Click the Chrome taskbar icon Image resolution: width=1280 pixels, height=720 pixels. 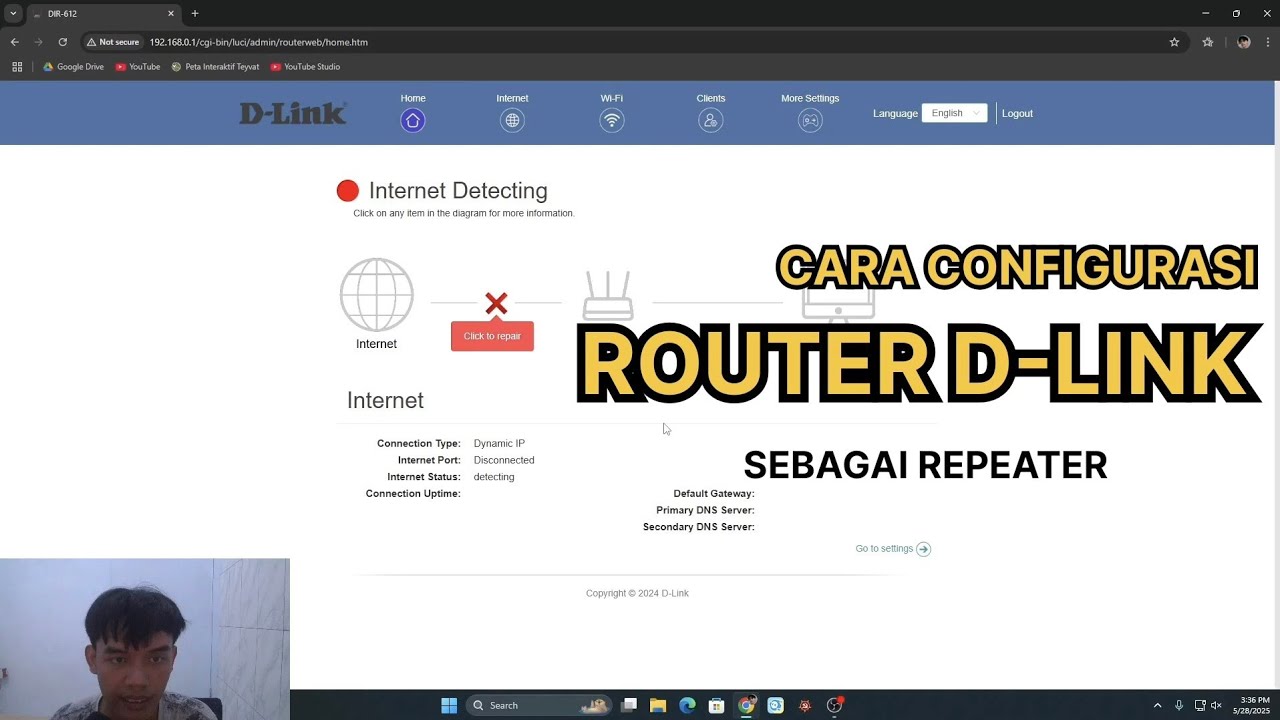(746, 705)
